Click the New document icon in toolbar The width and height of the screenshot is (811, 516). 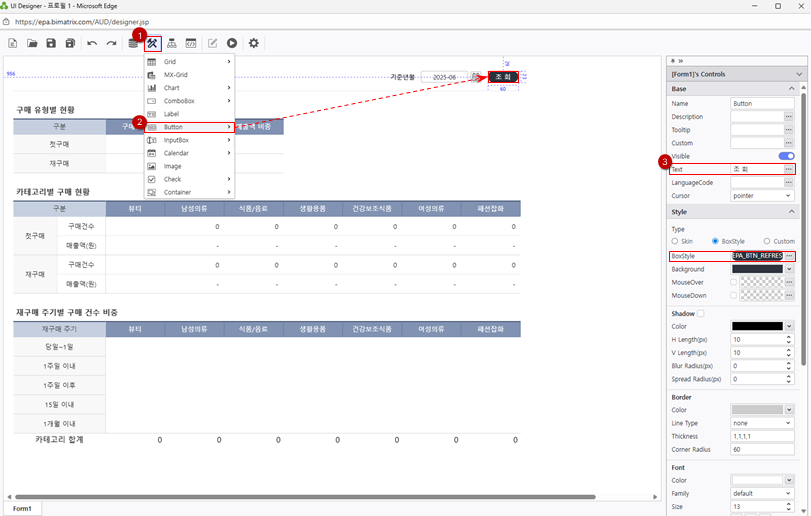tap(13, 44)
